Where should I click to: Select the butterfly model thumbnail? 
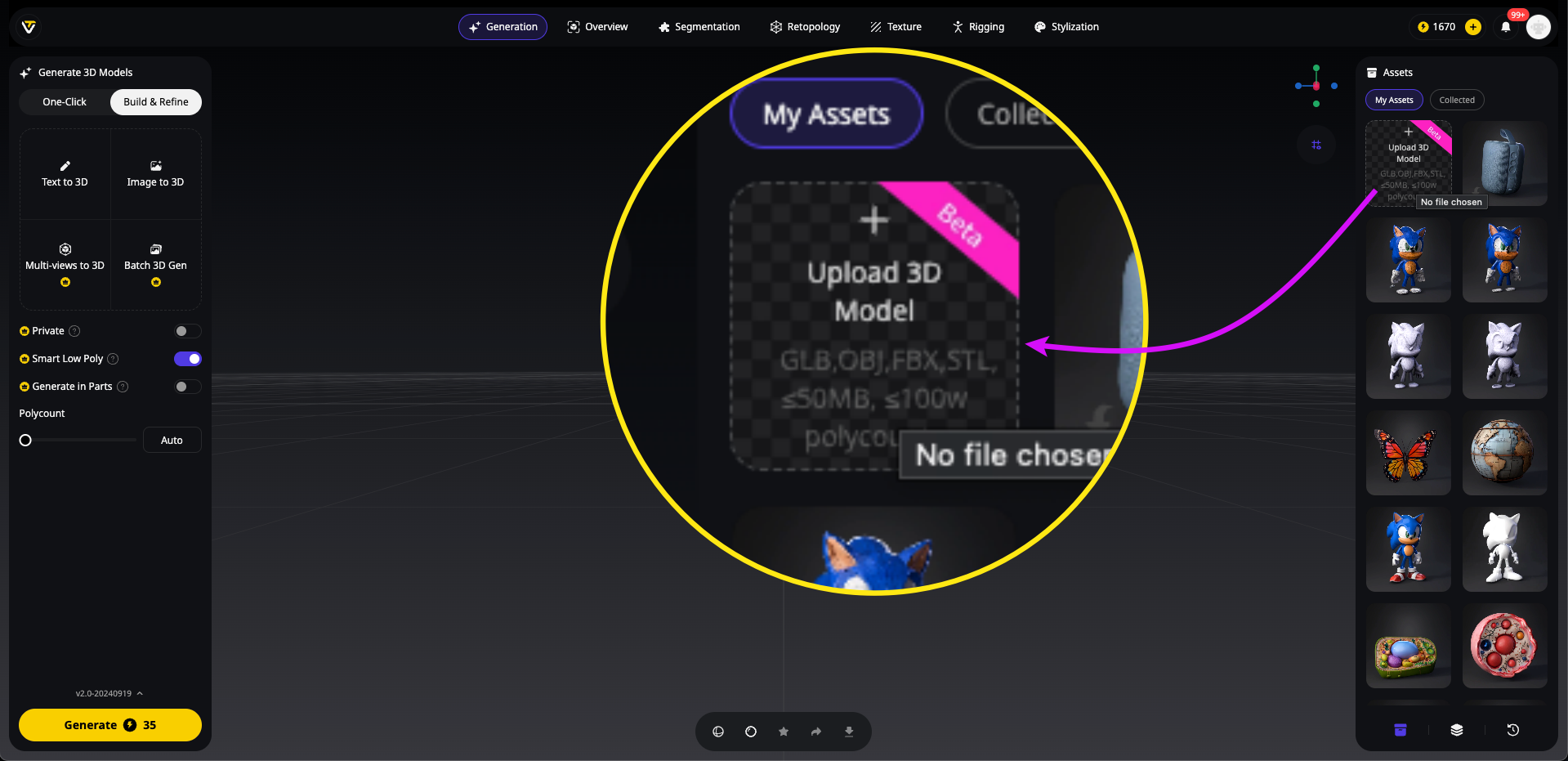click(1408, 453)
